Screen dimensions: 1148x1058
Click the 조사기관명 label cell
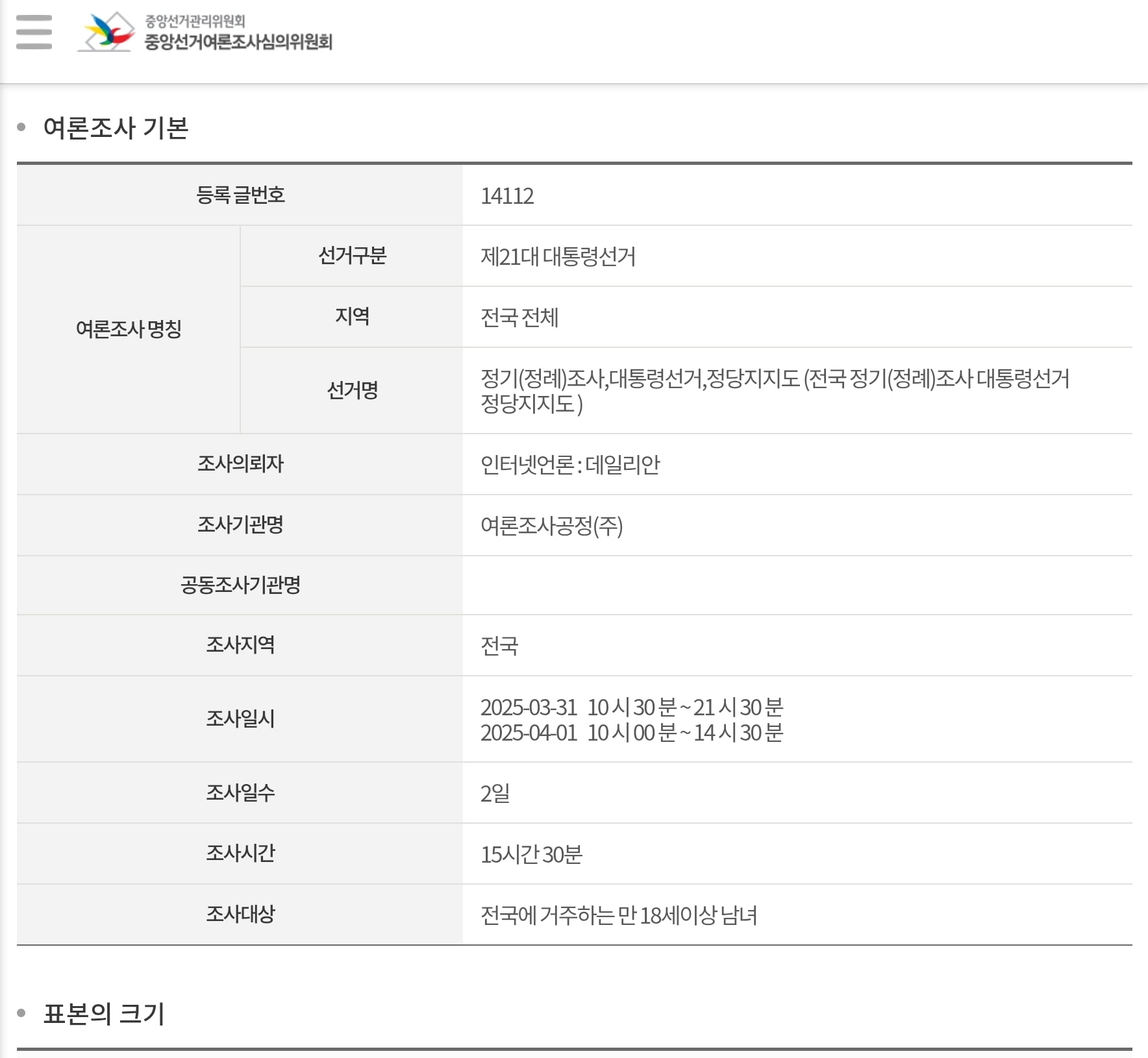point(240,525)
